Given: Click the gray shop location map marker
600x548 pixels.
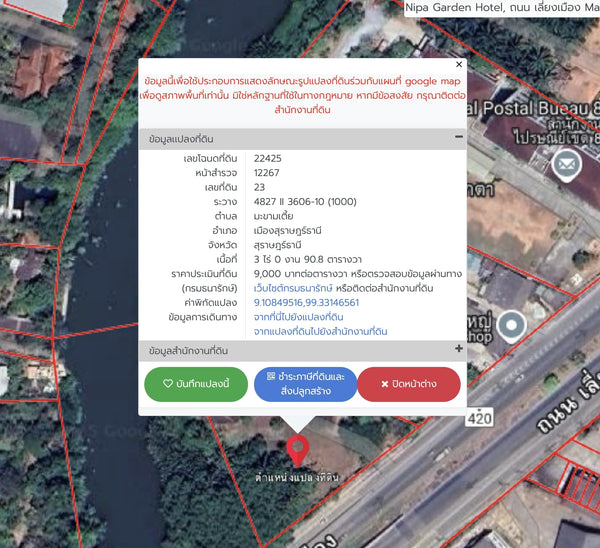Looking at the screenshot, I should click(511, 326).
